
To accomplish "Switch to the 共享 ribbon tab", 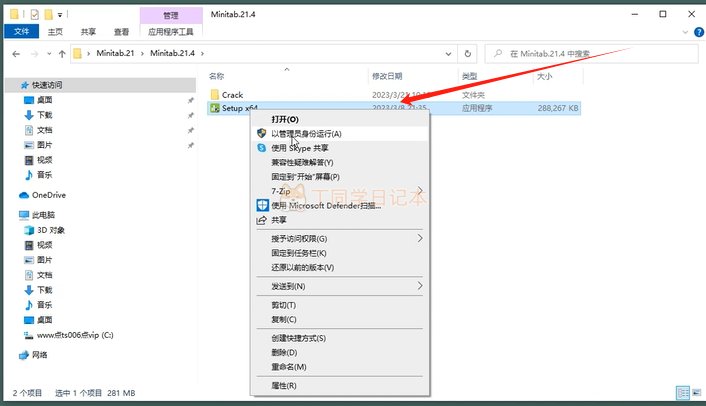I will tap(88, 32).
